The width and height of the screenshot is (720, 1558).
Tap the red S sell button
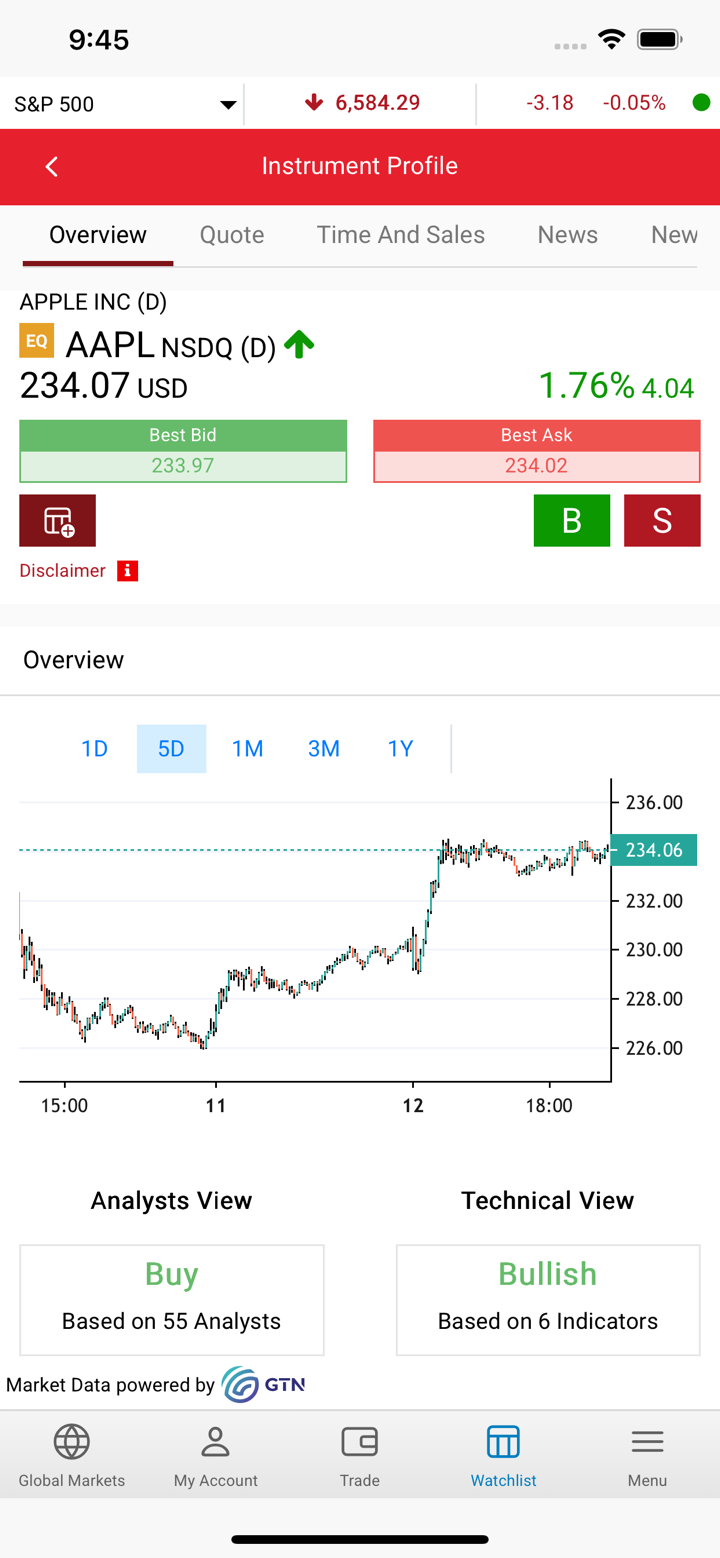662,520
